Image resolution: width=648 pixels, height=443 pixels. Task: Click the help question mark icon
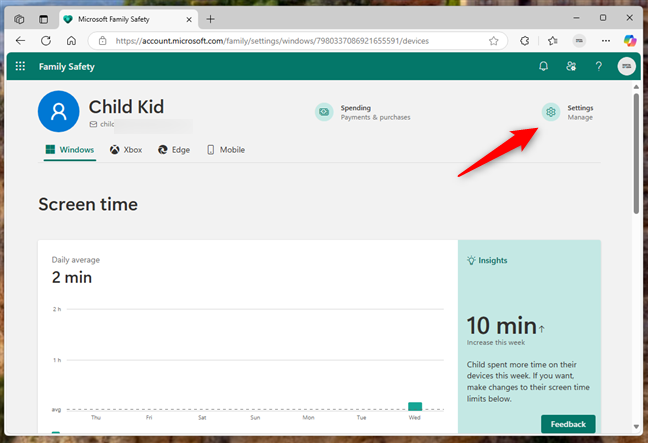coord(598,66)
